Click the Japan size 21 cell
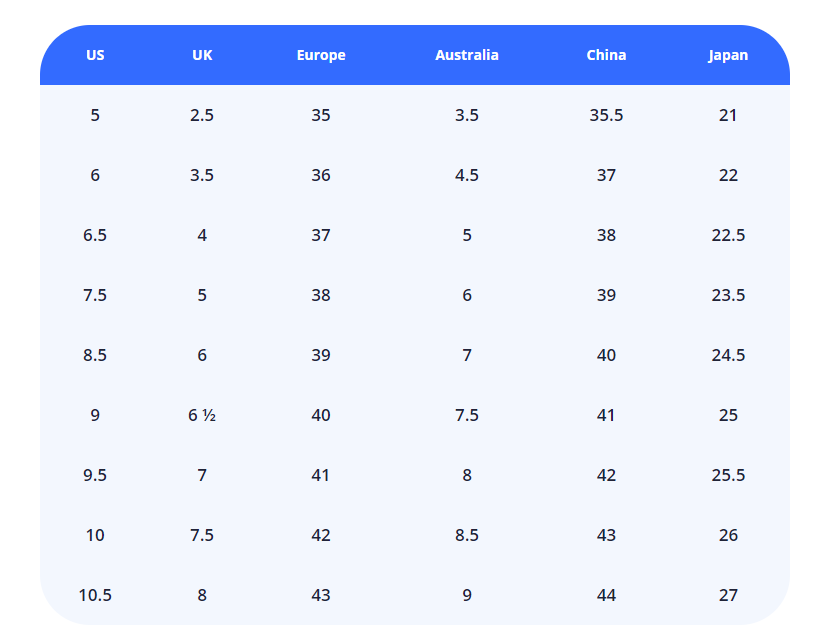The image size is (829, 626). coord(728,115)
